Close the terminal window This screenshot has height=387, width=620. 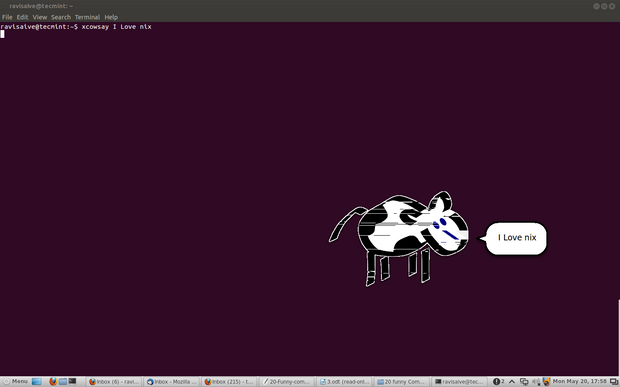[x=612, y=6]
